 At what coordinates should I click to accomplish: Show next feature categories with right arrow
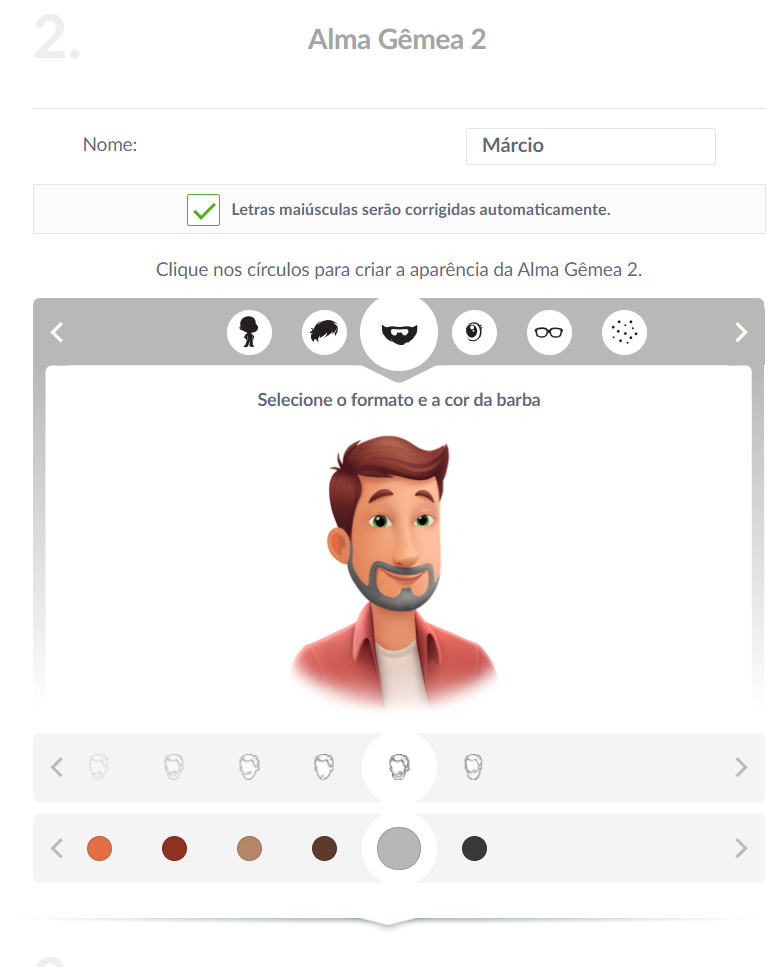click(741, 333)
